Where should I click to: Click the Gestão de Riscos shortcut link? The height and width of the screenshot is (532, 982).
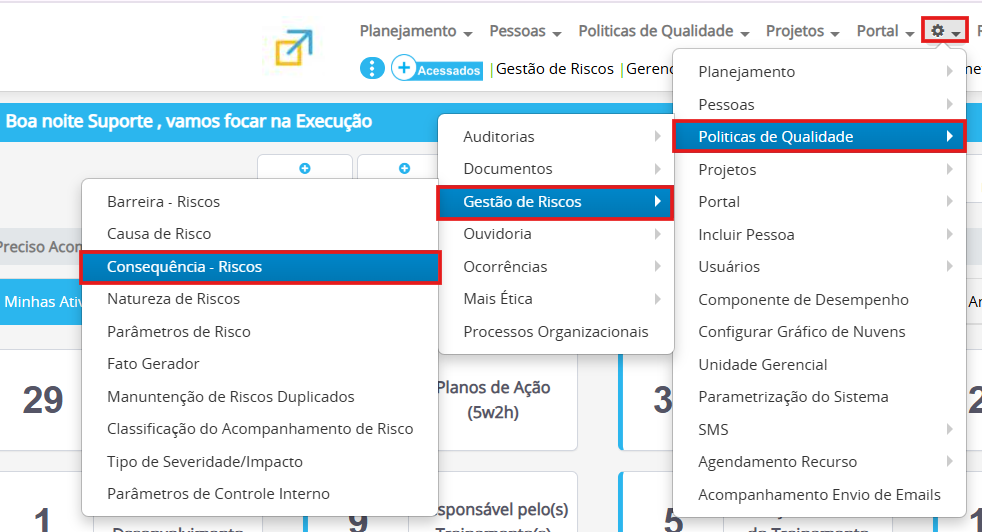(555, 69)
